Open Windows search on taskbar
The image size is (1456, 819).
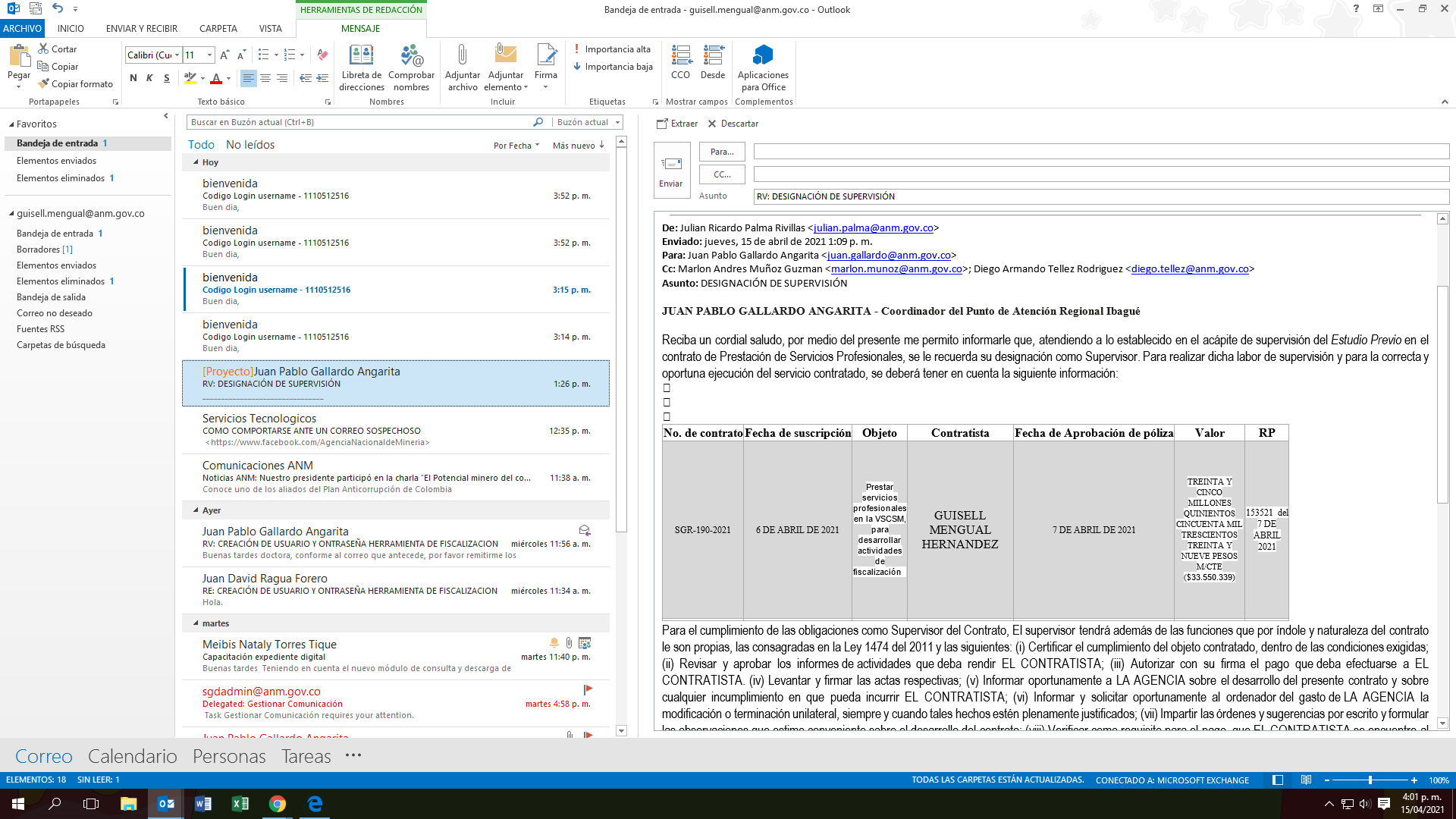point(55,804)
